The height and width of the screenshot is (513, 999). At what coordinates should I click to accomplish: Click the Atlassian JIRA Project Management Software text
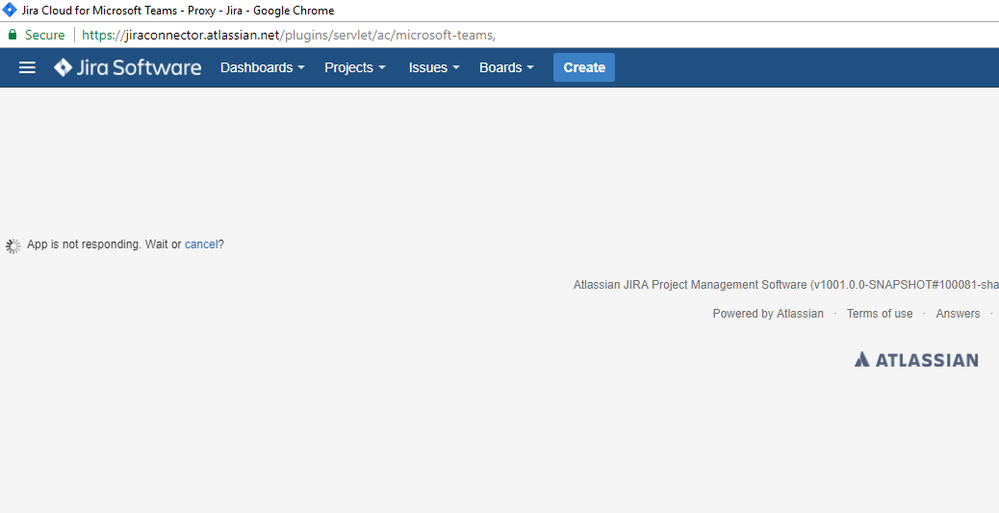[786, 285]
